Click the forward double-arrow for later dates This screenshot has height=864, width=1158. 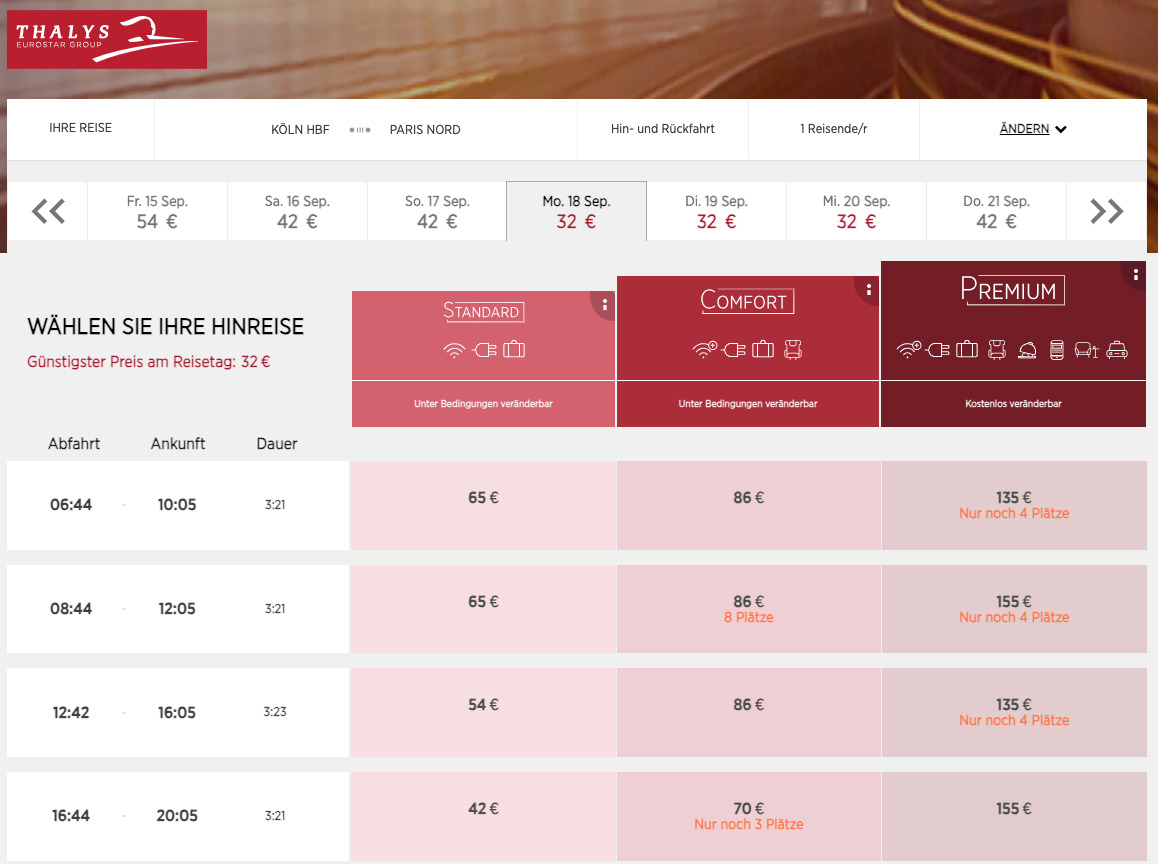pyautogui.click(x=1106, y=210)
